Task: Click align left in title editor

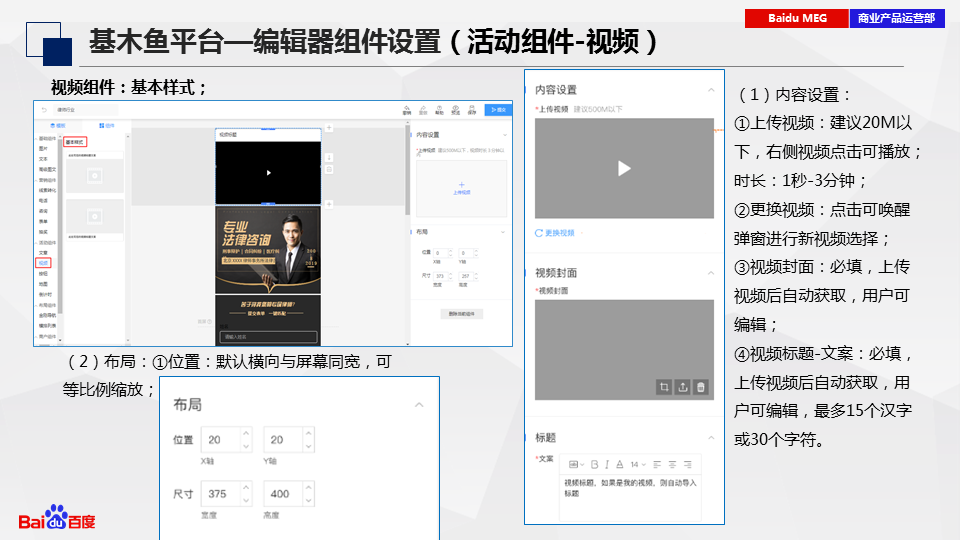Action: point(657,465)
